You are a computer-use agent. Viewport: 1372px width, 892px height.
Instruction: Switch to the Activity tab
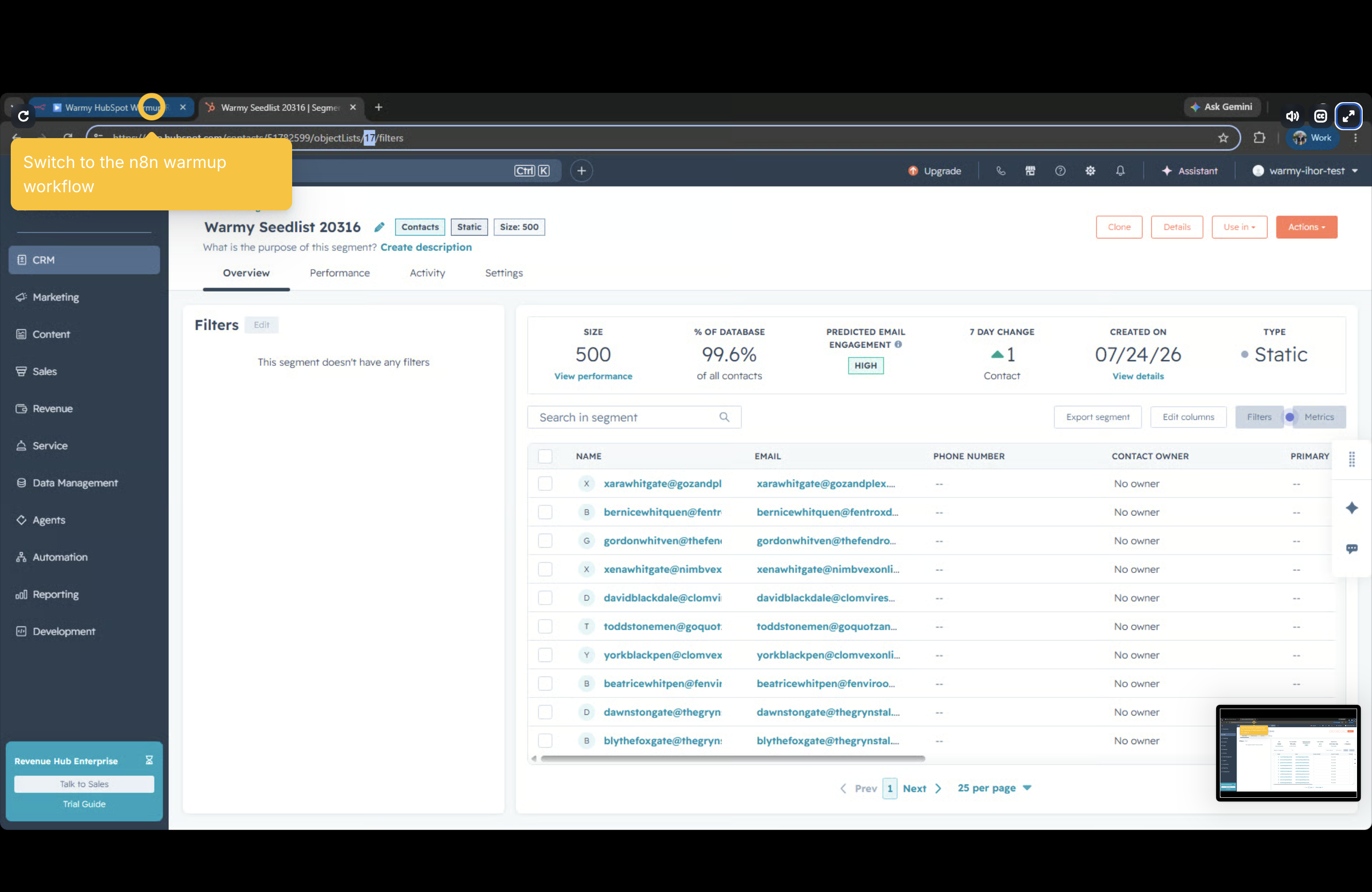point(427,273)
